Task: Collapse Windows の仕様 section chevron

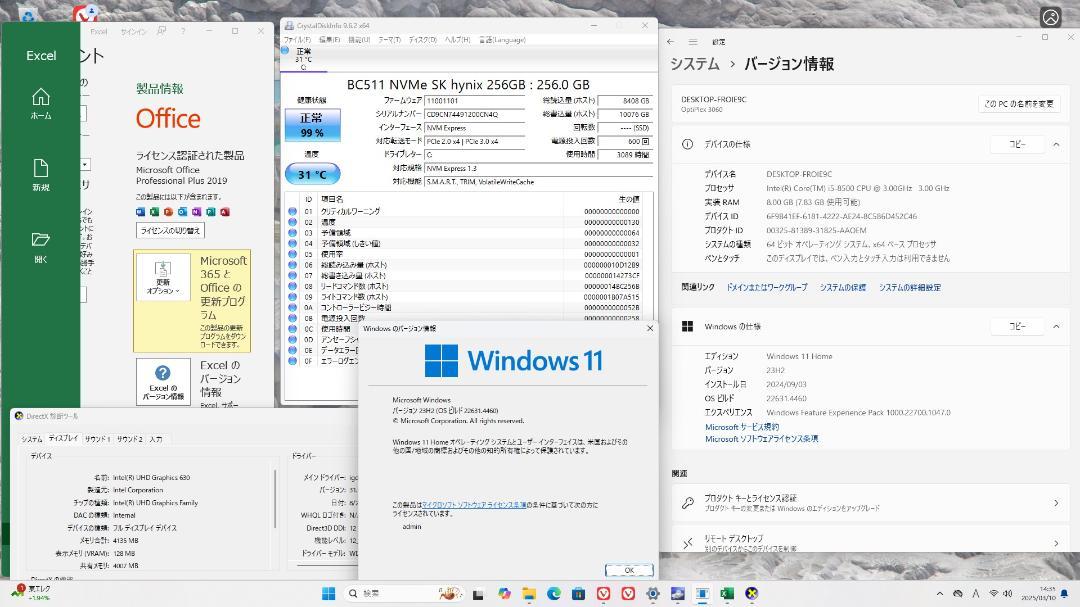Action: [x=1056, y=327]
